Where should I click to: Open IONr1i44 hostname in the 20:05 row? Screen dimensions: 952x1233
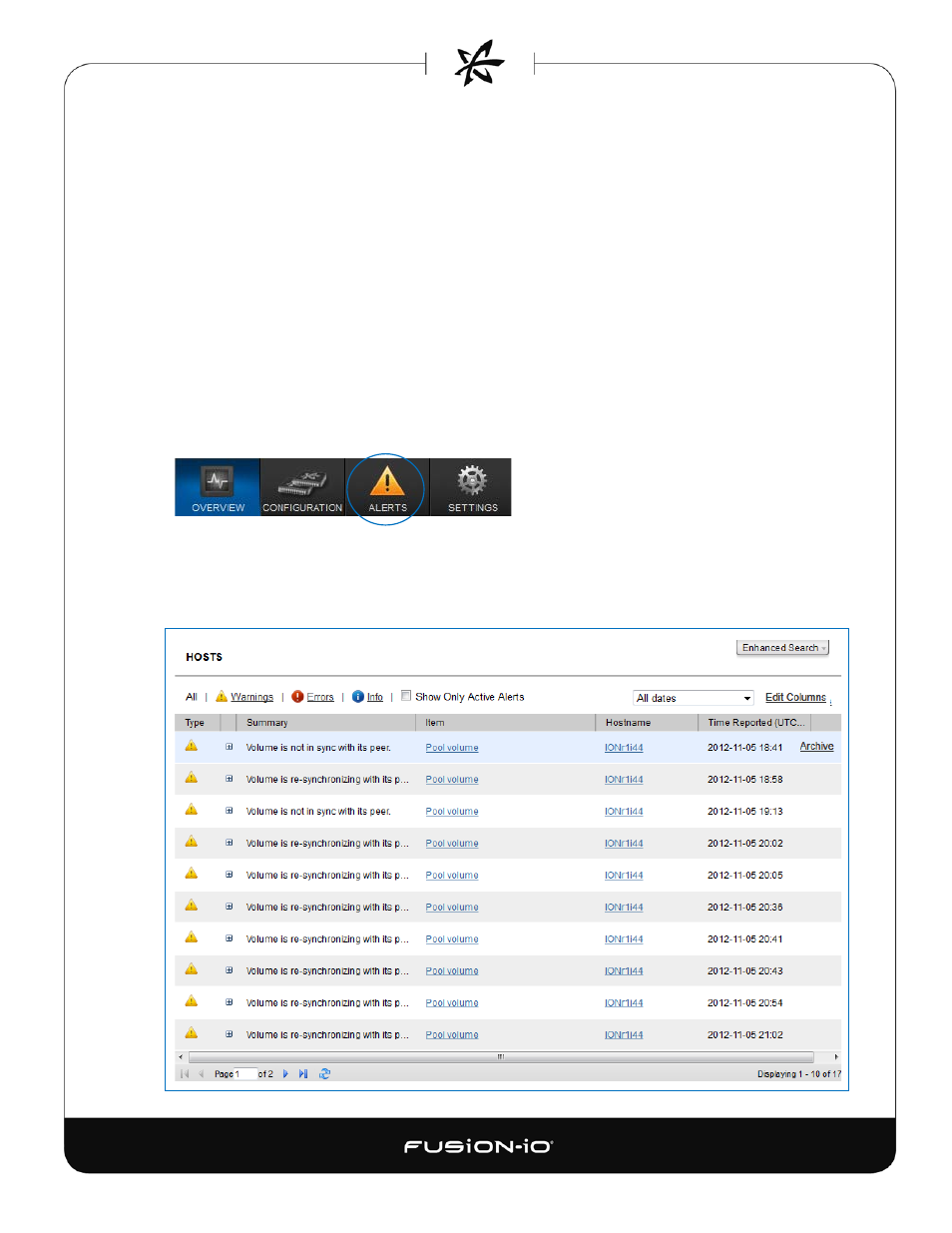(x=624, y=876)
